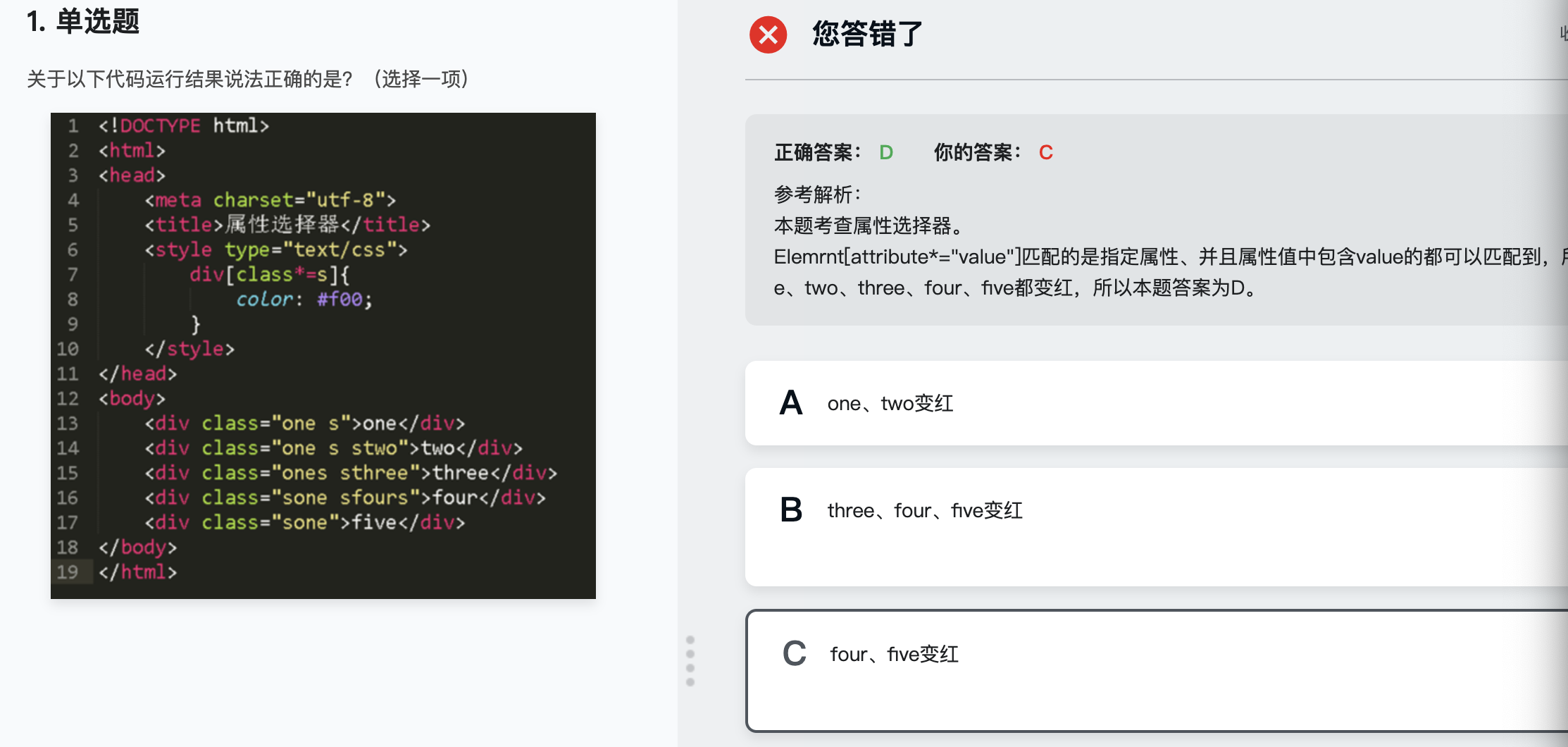Click code line 17 '<div class="sone">five'

click(x=305, y=523)
